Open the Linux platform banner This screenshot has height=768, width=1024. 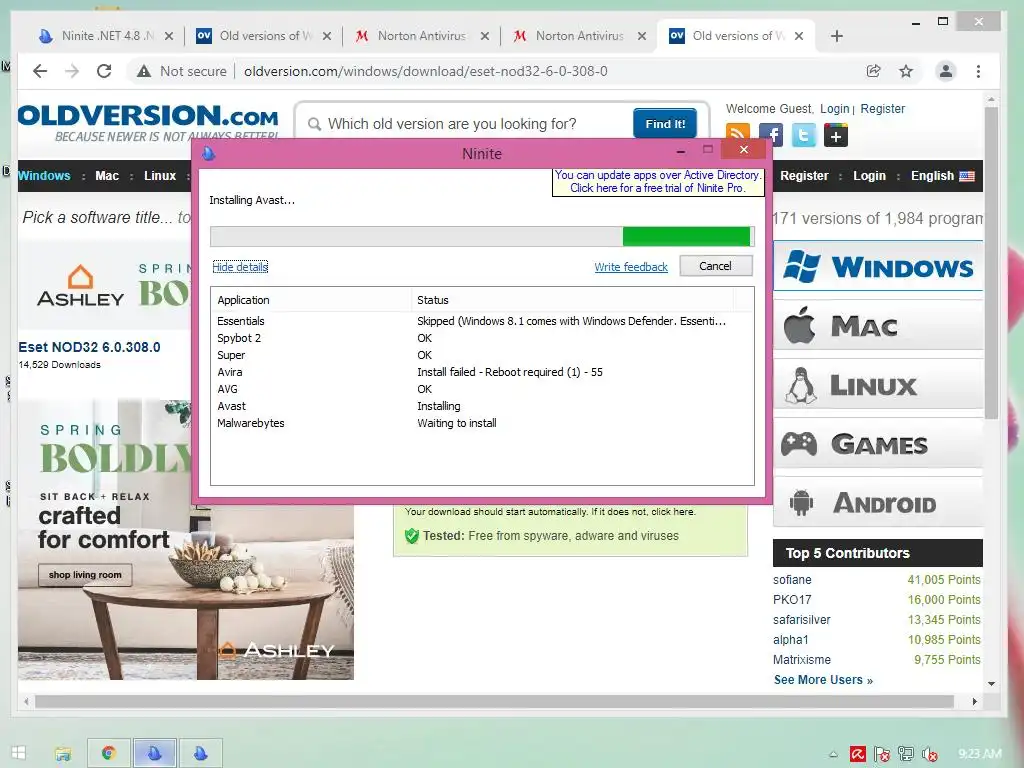(878, 385)
